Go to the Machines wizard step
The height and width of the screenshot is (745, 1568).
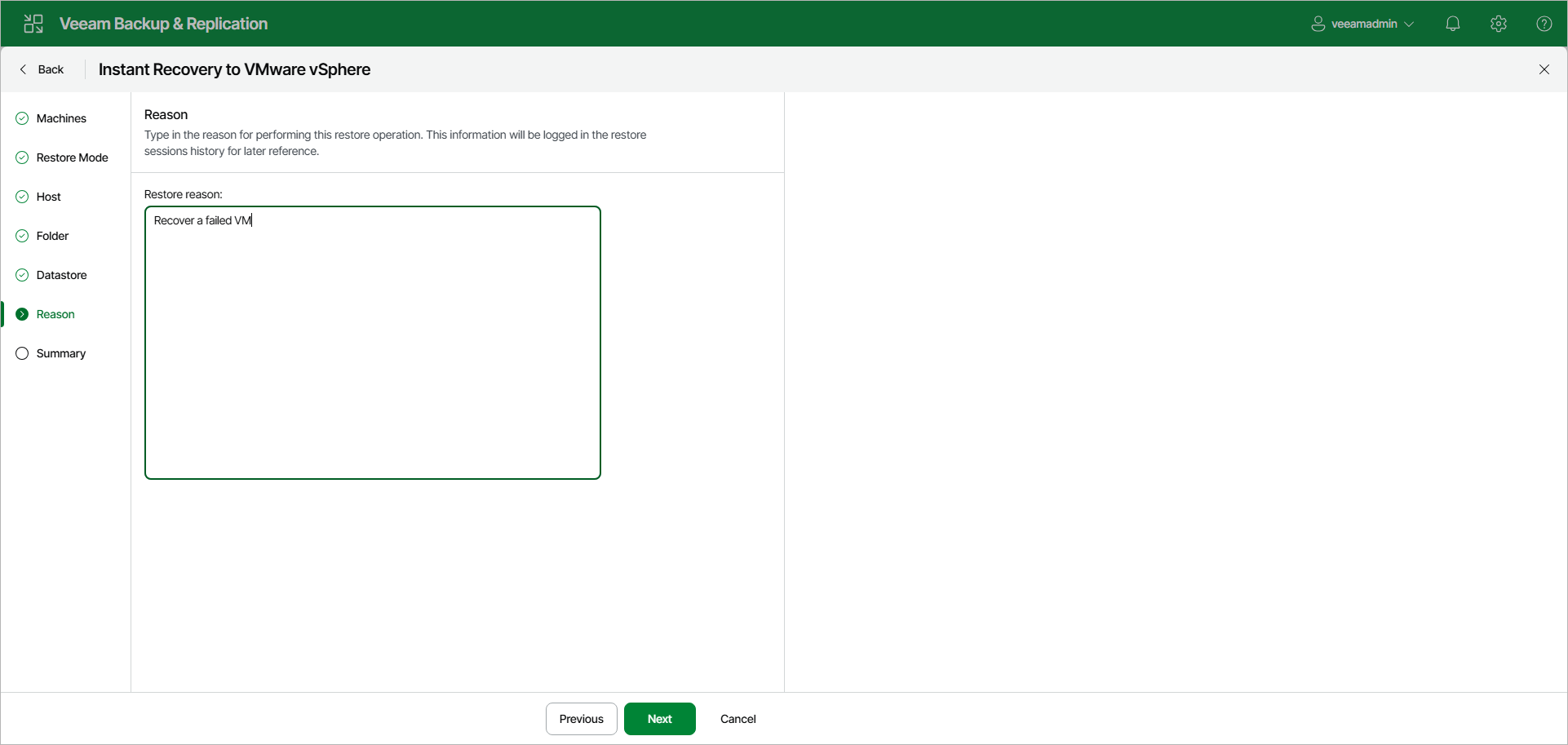61,118
